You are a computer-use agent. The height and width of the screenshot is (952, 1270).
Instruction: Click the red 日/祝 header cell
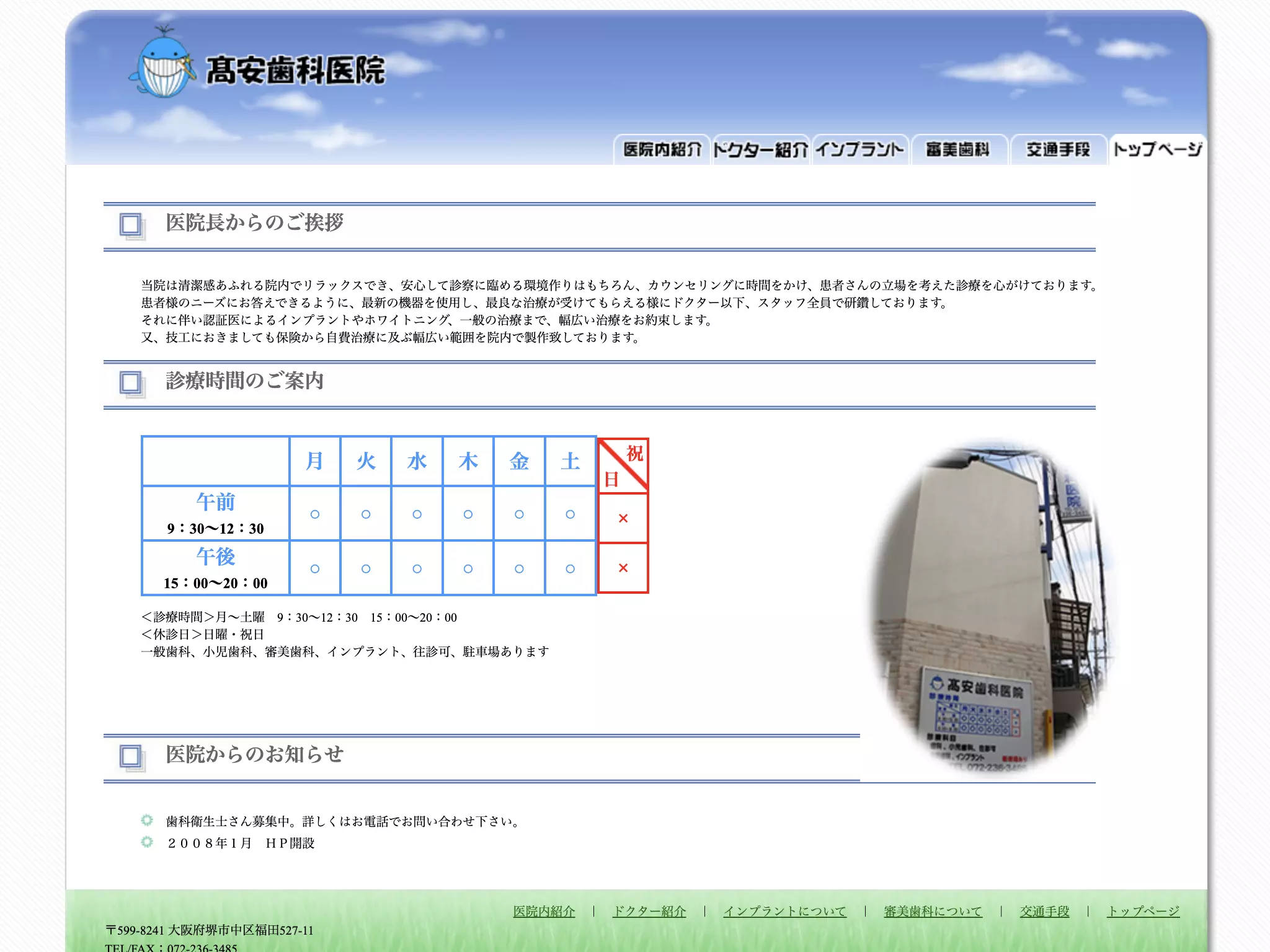click(623, 465)
